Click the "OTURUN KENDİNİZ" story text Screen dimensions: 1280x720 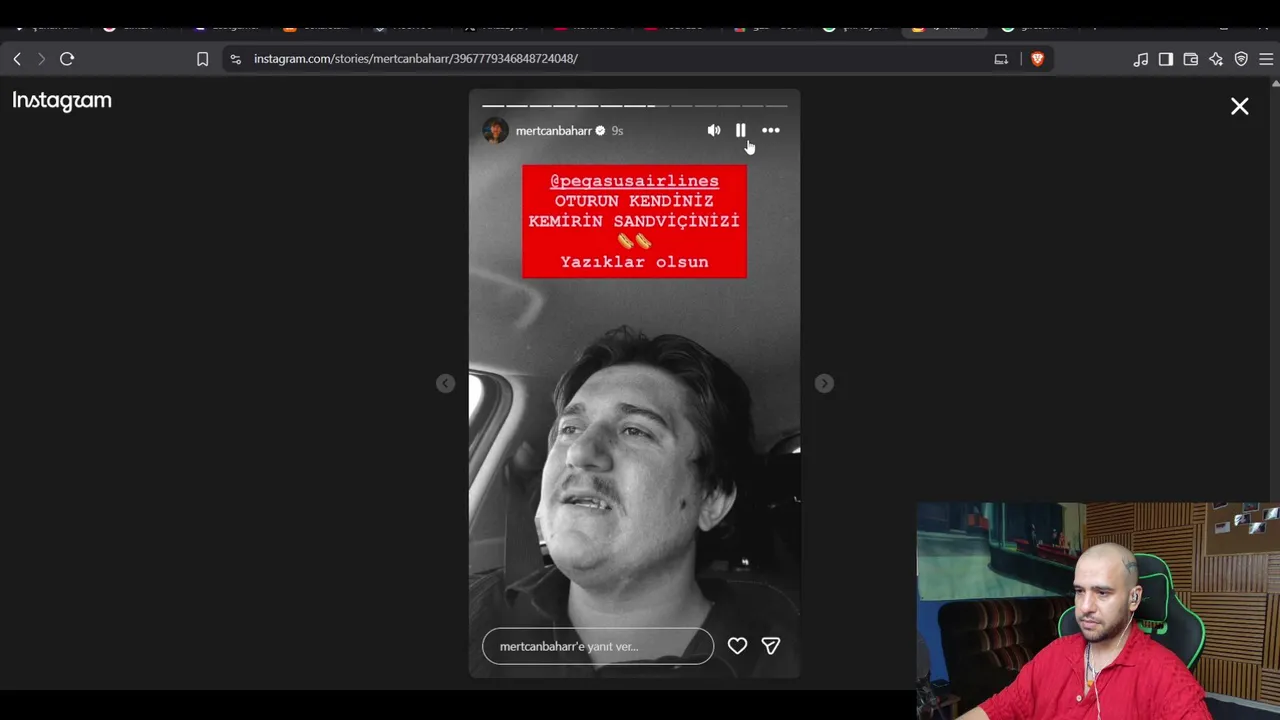point(634,201)
